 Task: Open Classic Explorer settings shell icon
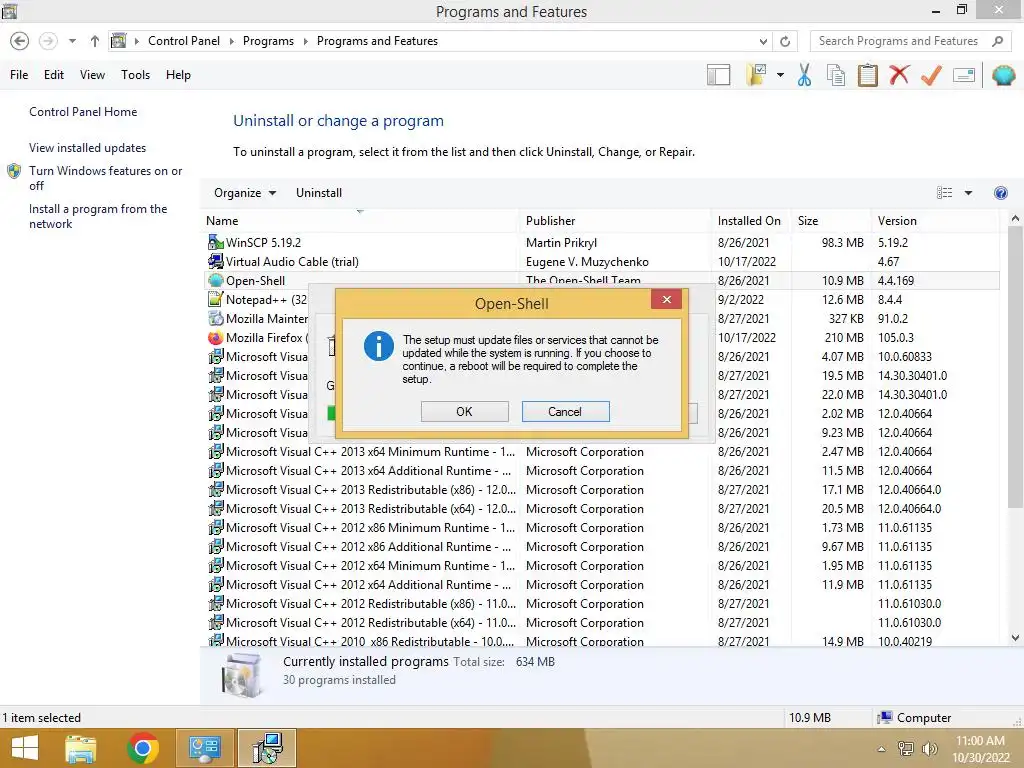1003,75
